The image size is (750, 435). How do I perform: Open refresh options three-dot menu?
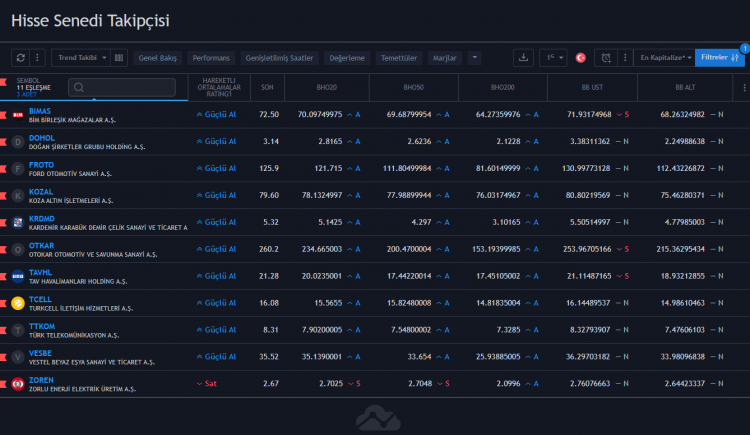pos(37,58)
